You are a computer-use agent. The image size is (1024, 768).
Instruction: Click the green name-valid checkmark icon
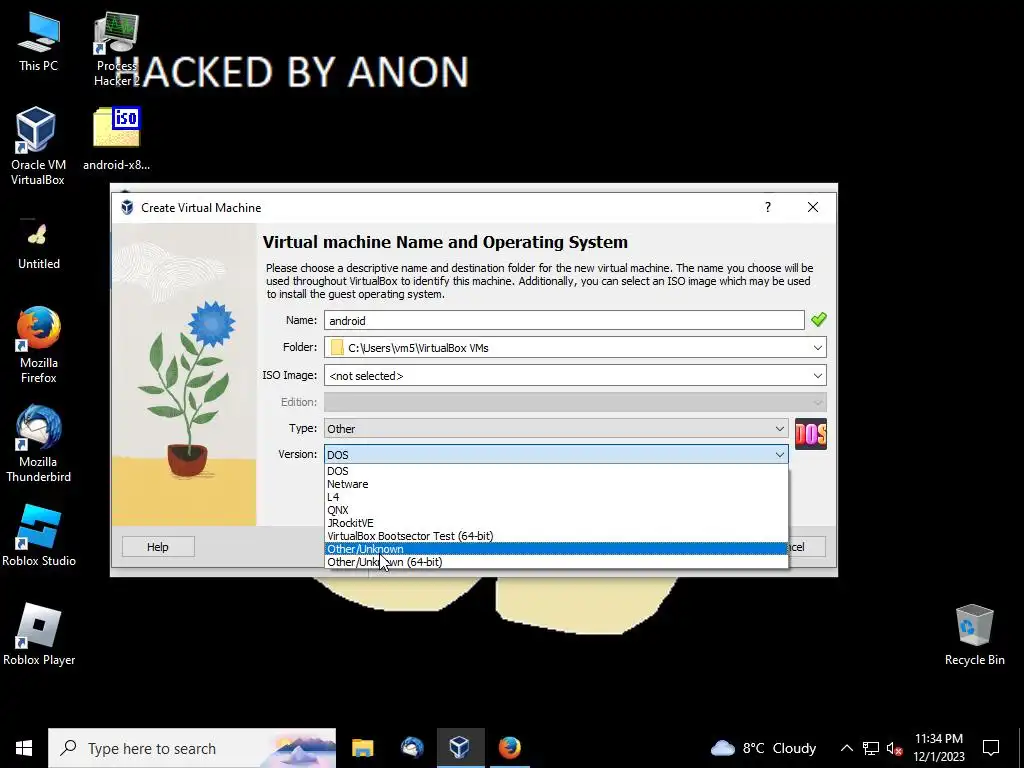coord(818,319)
